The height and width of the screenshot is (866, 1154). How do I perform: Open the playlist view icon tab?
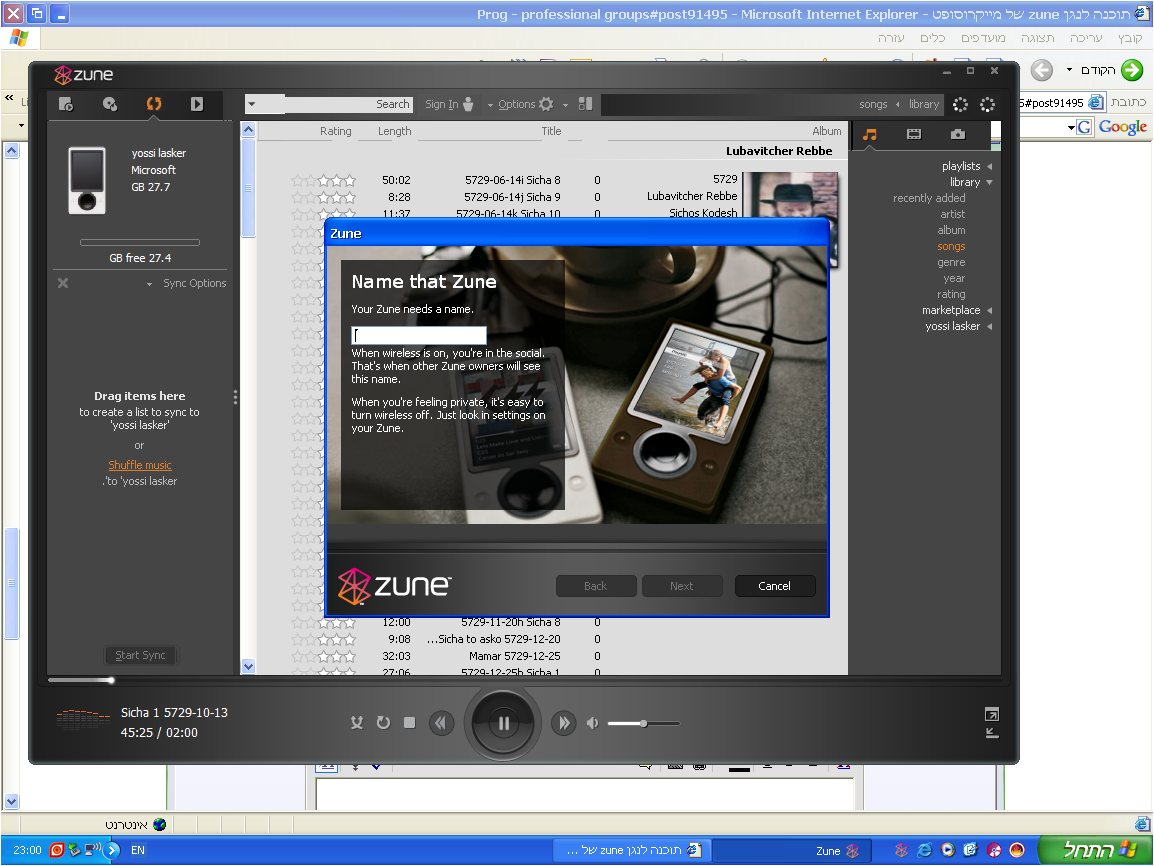click(66, 104)
